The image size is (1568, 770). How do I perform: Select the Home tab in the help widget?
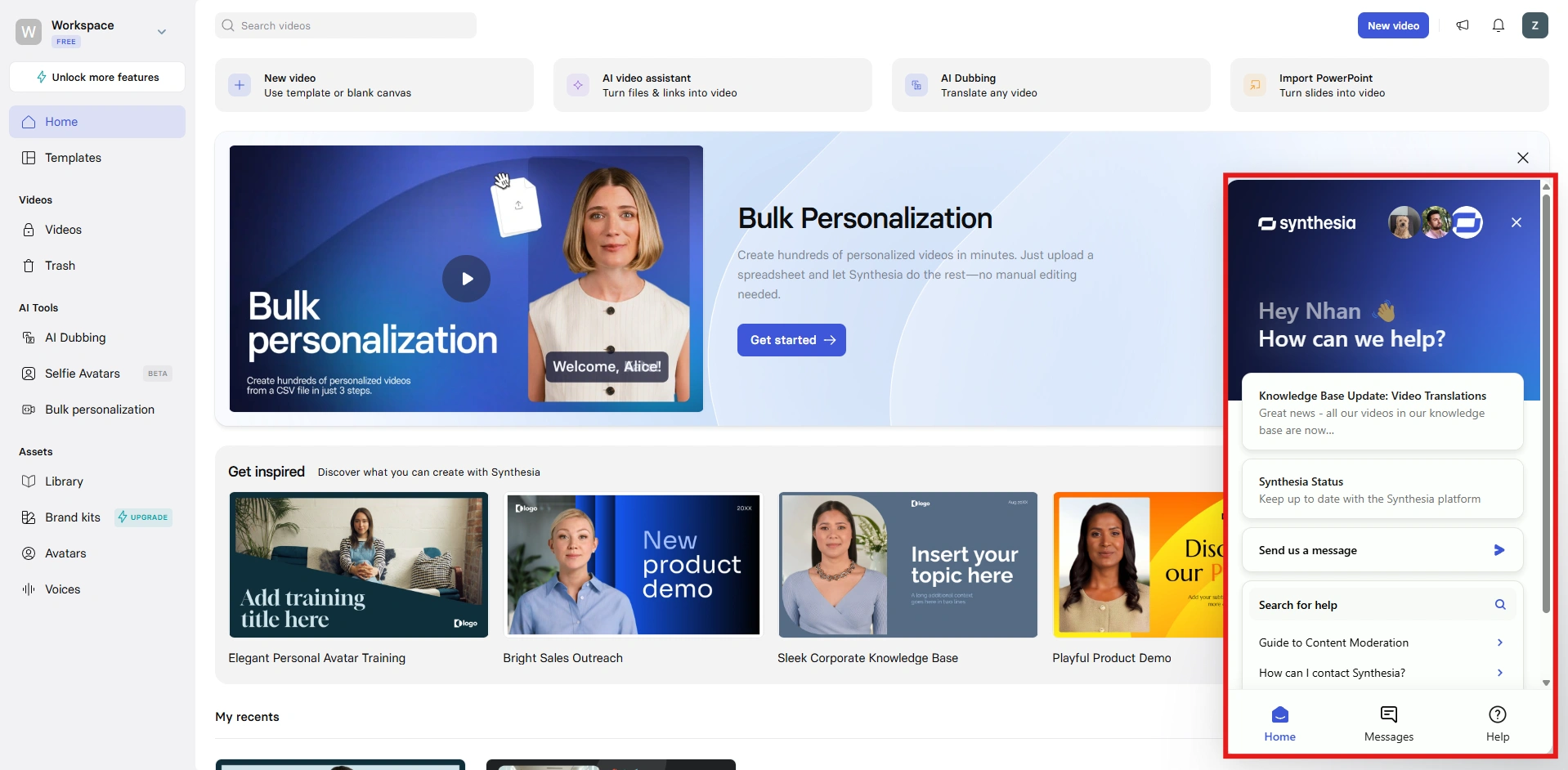(x=1280, y=723)
